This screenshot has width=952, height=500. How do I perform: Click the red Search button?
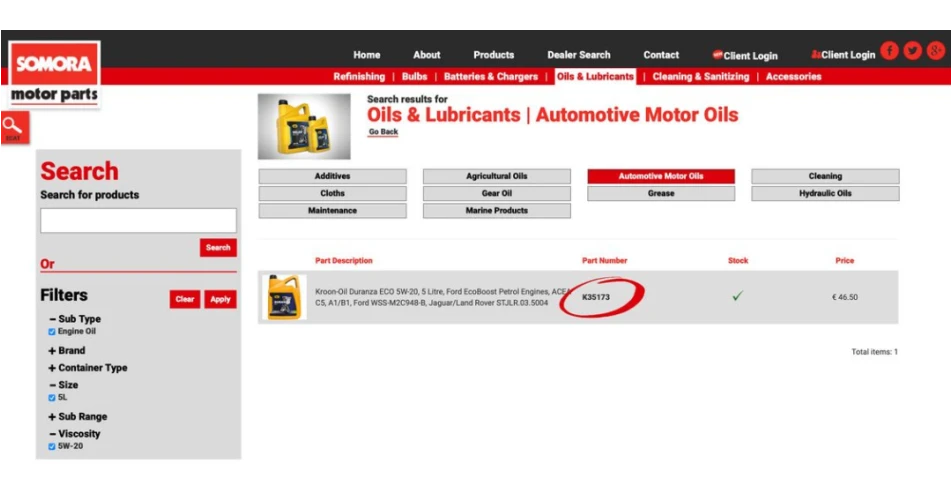(x=218, y=248)
